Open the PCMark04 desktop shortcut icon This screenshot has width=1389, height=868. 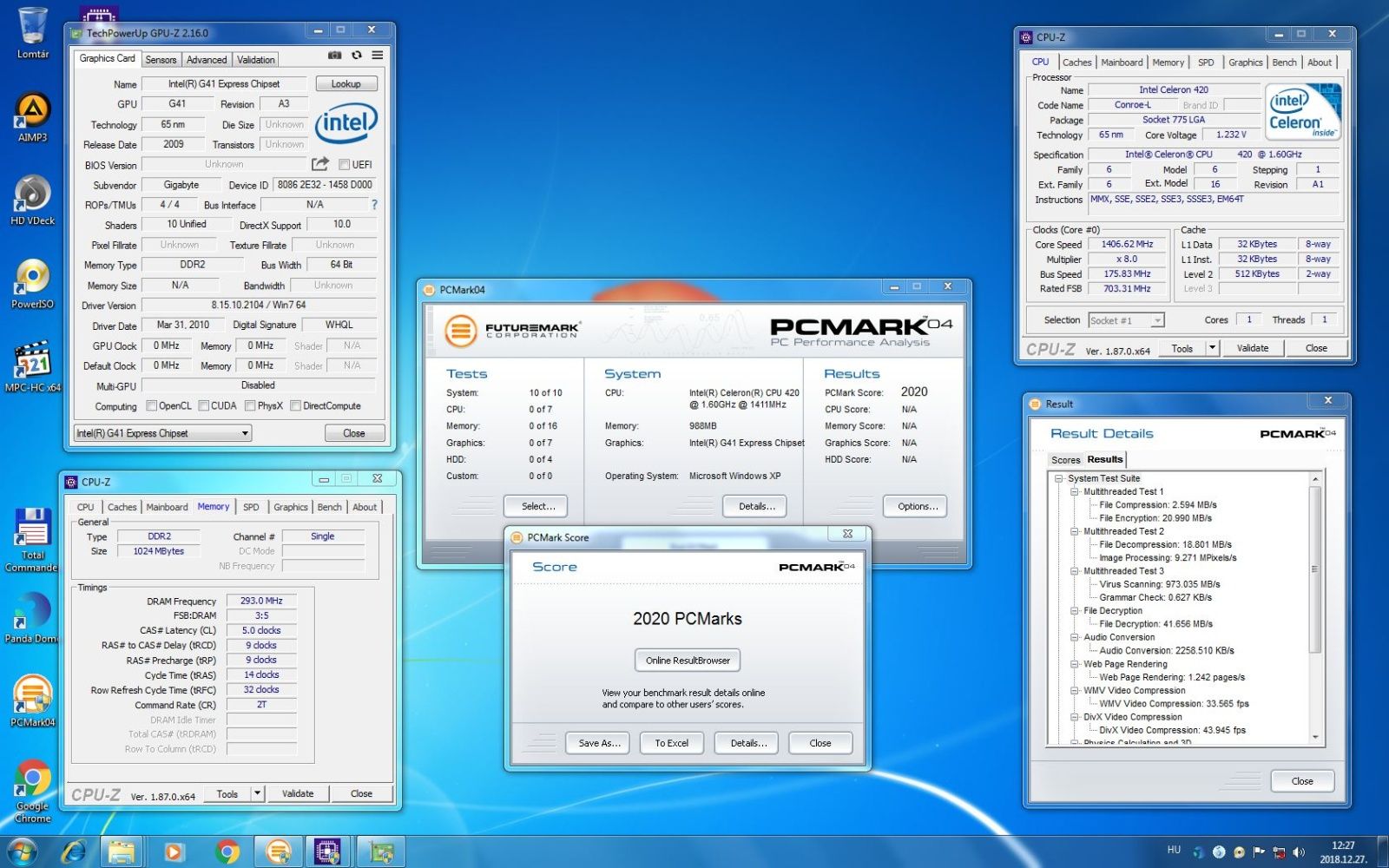click(33, 701)
